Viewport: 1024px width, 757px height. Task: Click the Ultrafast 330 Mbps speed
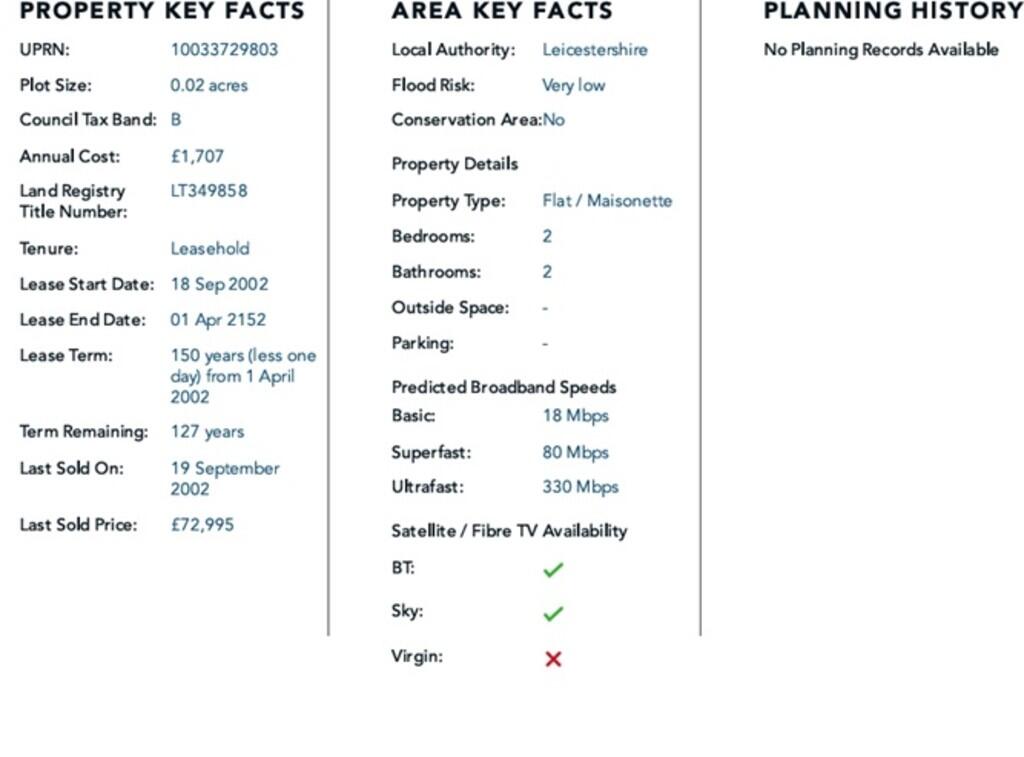pyautogui.click(x=580, y=487)
